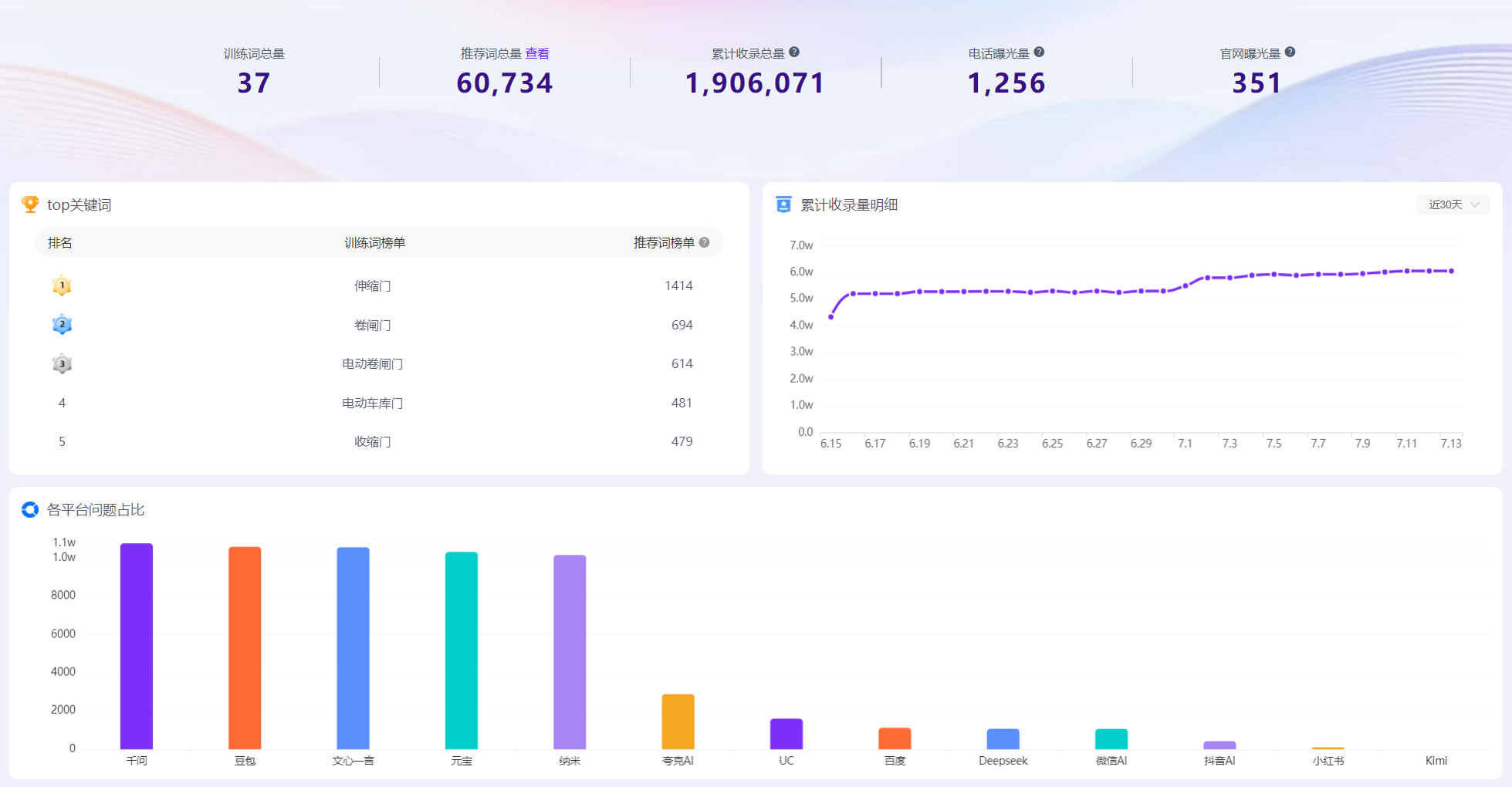Open the 查看 link for 推荐词总量
The width and height of the screenshot is (1512, 787).
pos(537,53)
